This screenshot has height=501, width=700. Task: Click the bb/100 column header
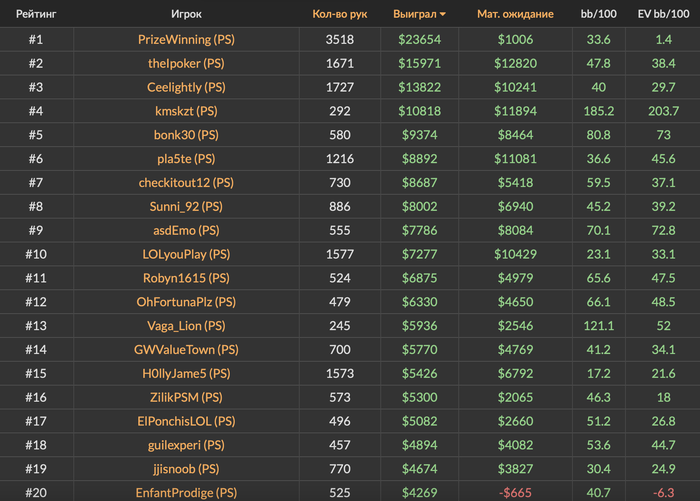pos(599,14)
